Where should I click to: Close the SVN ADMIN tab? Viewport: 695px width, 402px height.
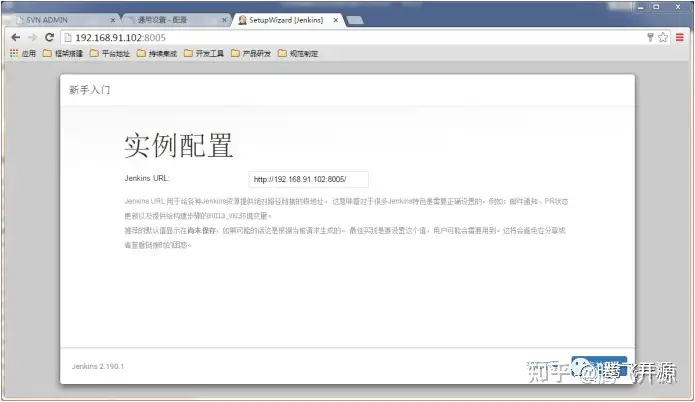(113, 20)
